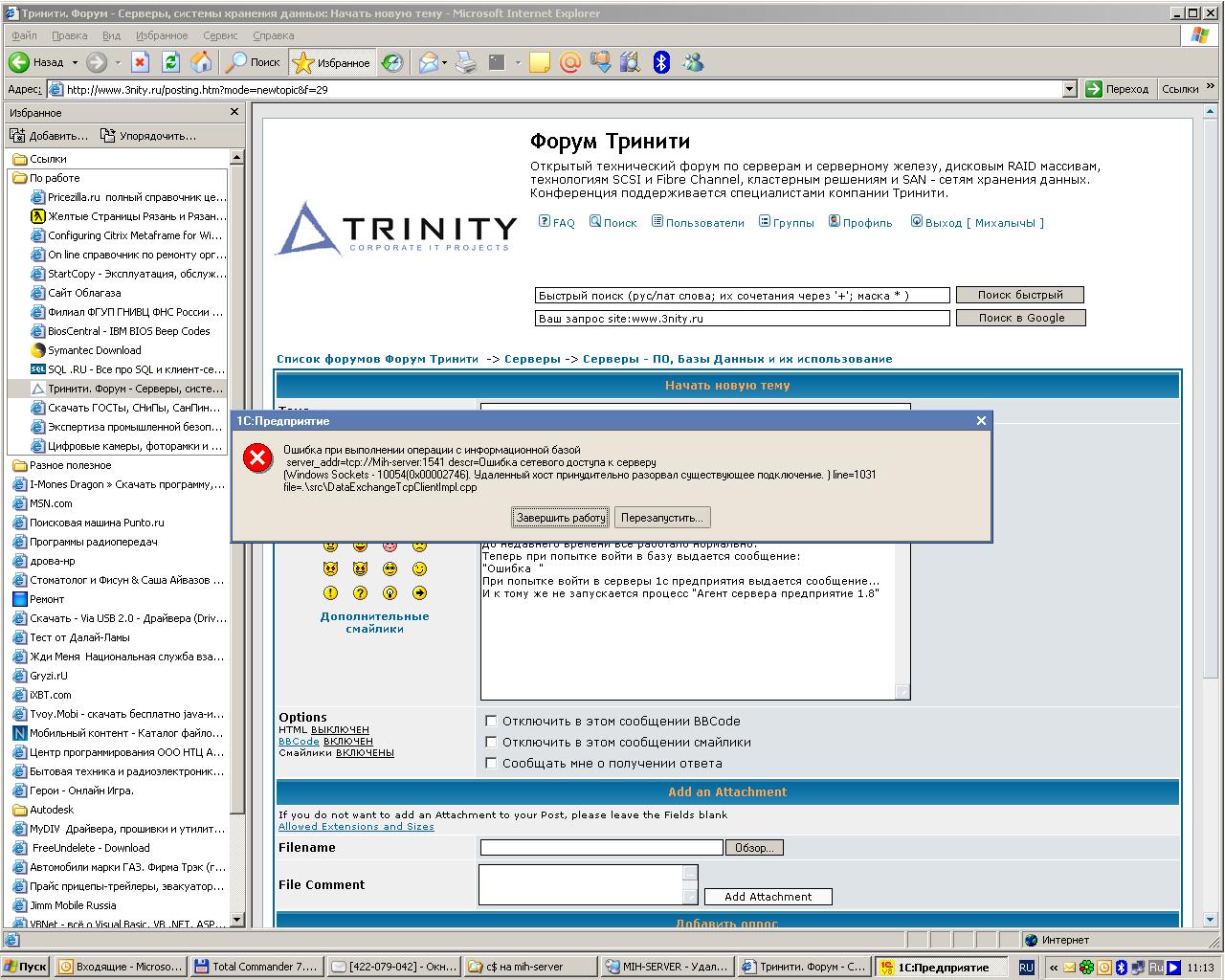The height and width of the screenshot is (980, 1225).
Task: Open the Mail toolbar icon
Action: click(428, 63)
